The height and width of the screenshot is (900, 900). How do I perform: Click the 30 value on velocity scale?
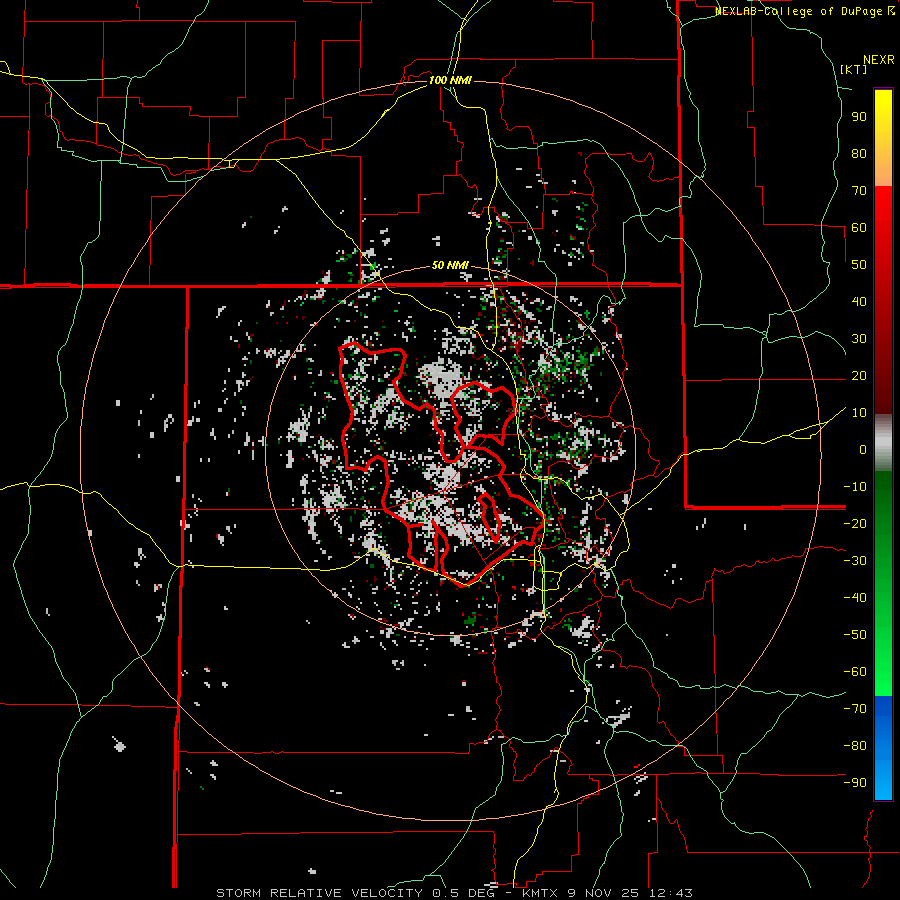click(859, 339)
